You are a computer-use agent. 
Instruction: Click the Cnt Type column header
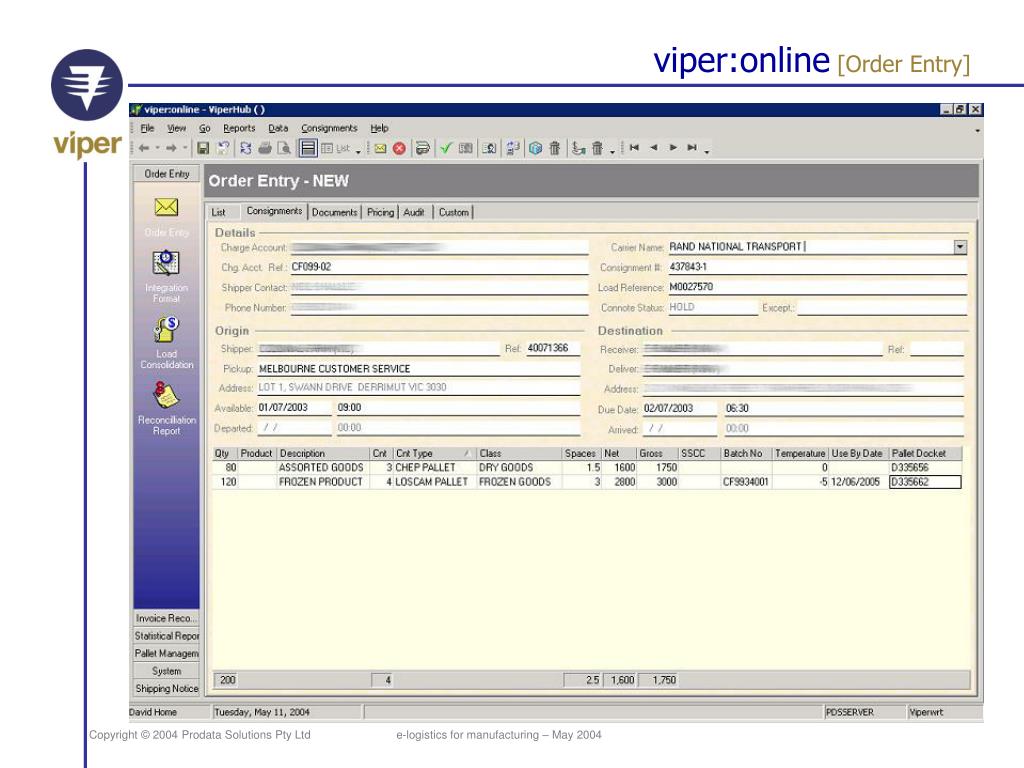(x=435, y=454)
